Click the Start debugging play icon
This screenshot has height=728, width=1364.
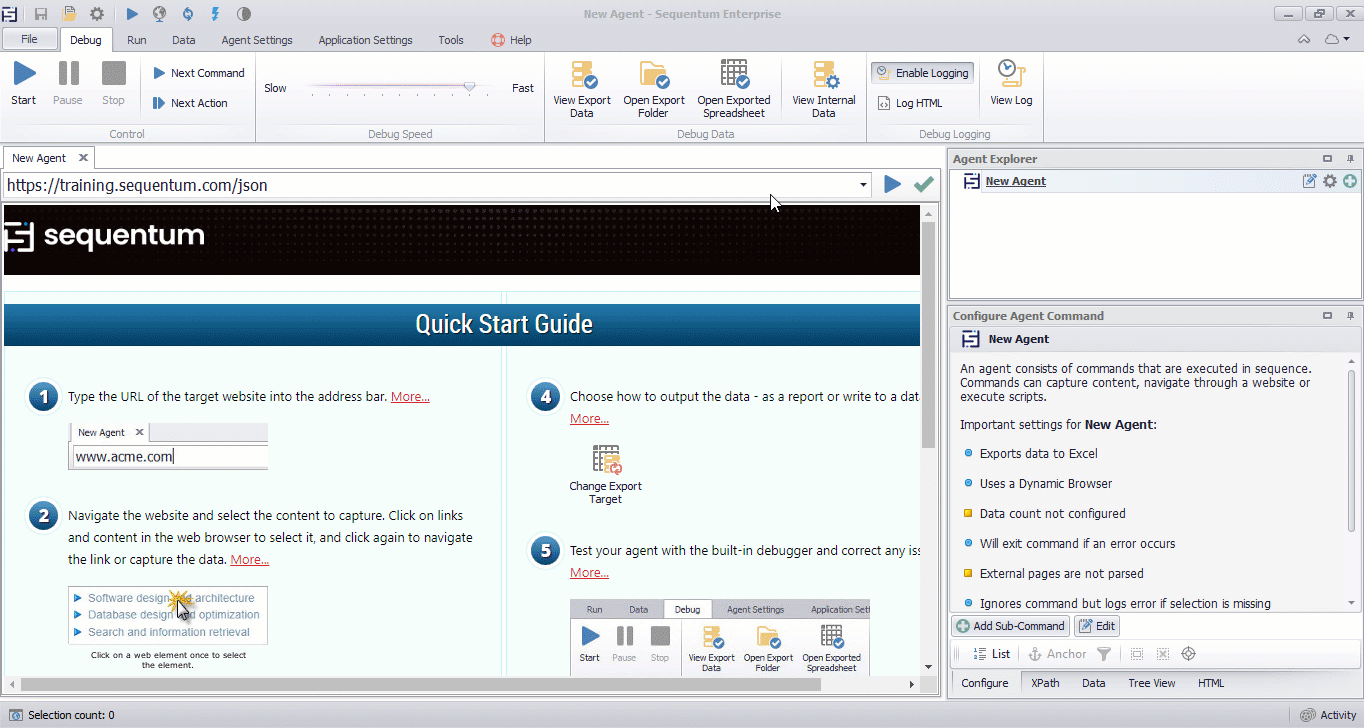point(24,74)
